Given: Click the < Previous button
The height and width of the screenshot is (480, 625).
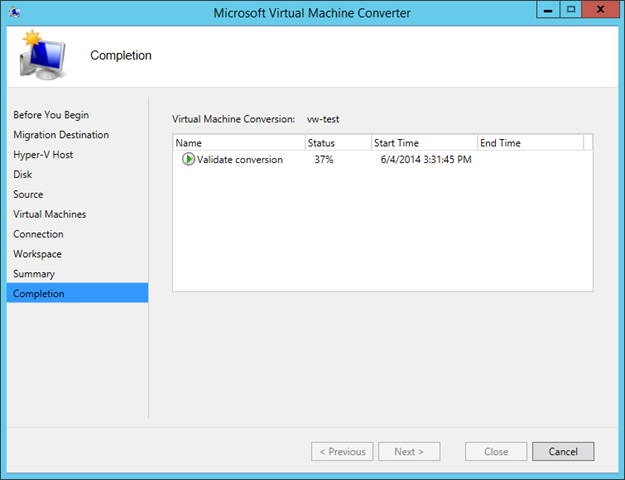Looking at the screenshot, I should [342, 451].
